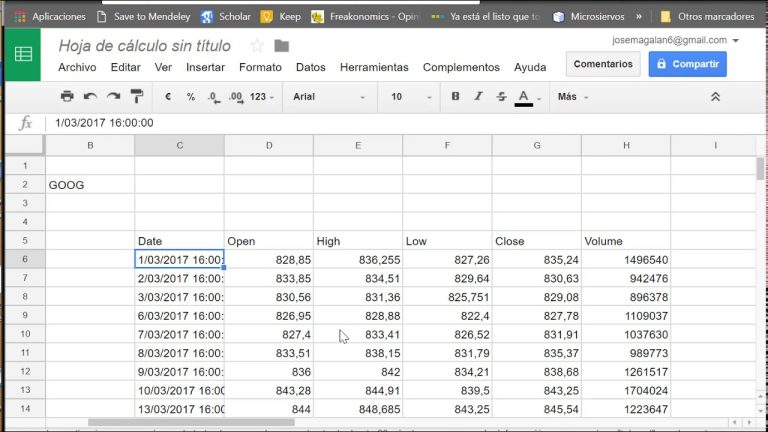Open the Save to Mendeley bookmark
Screen dimensions: 768x432
(x=144, y=17)
